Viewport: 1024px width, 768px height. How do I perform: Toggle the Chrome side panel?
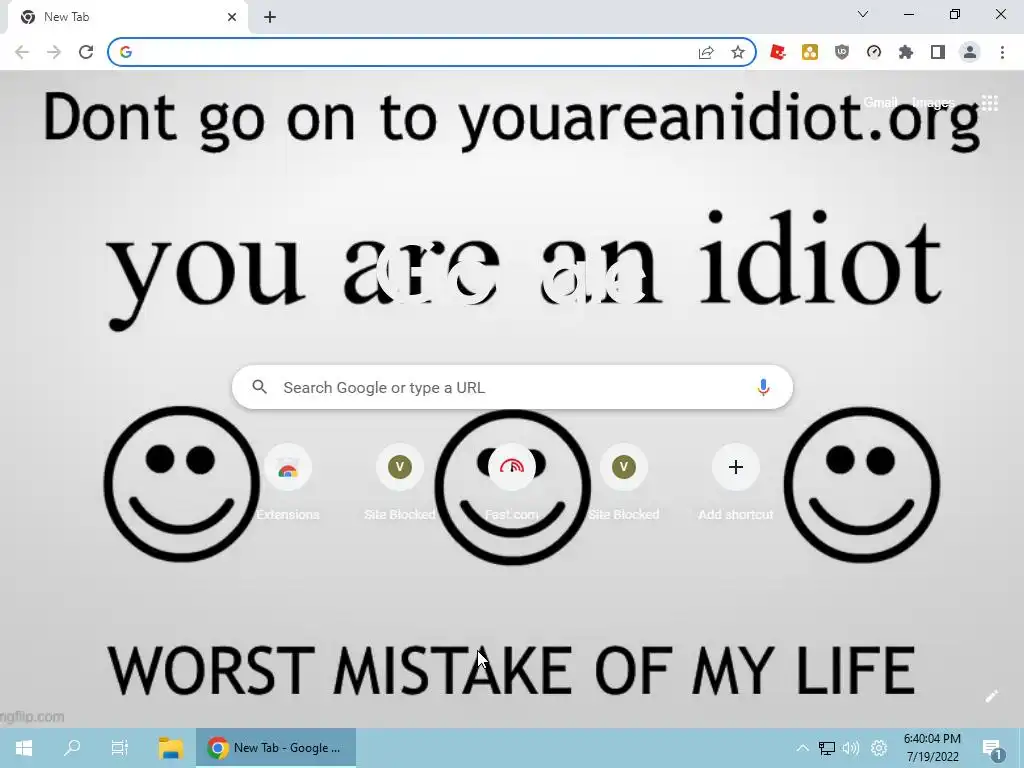[938, 52]
